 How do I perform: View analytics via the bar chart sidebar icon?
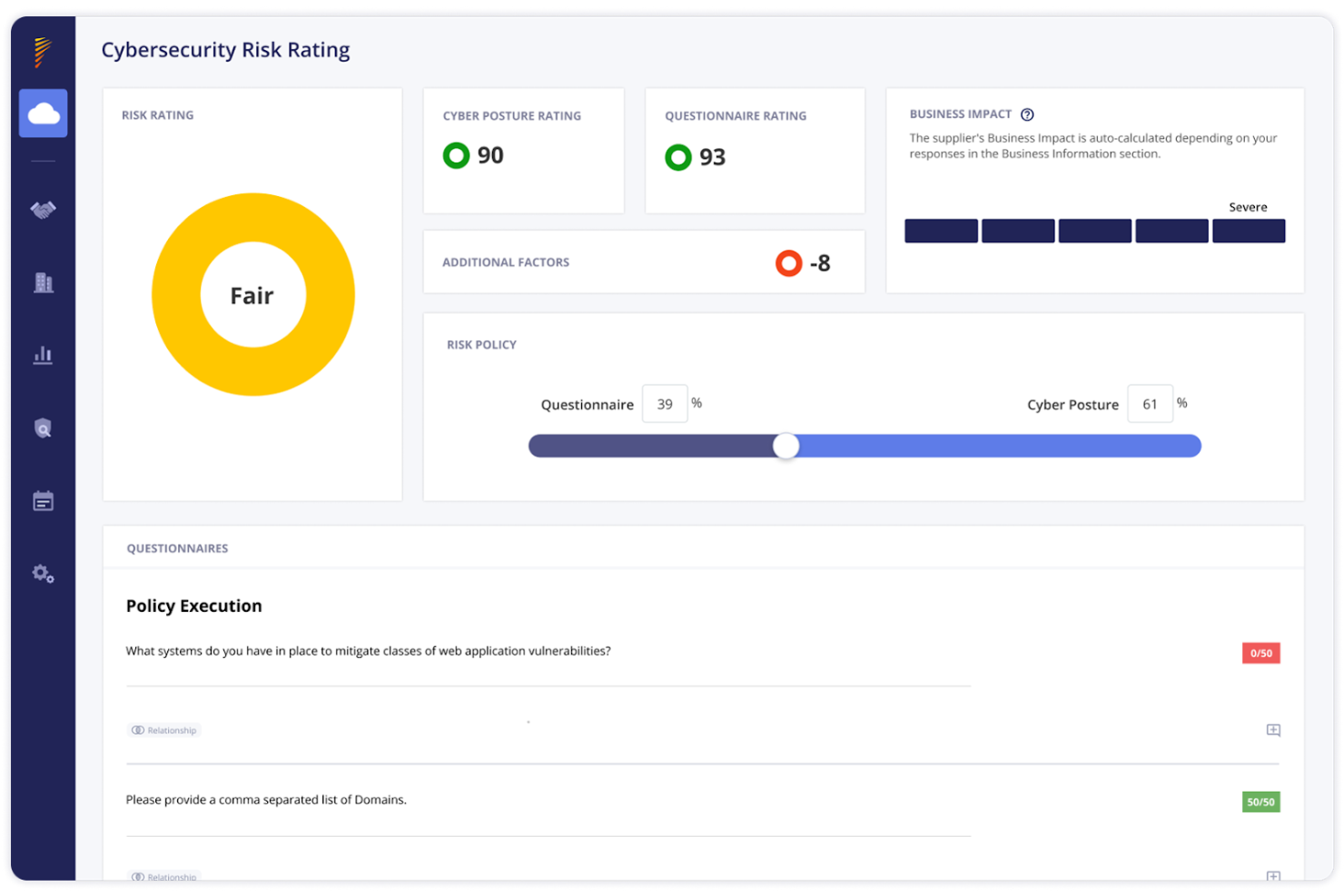coord(43,355)
